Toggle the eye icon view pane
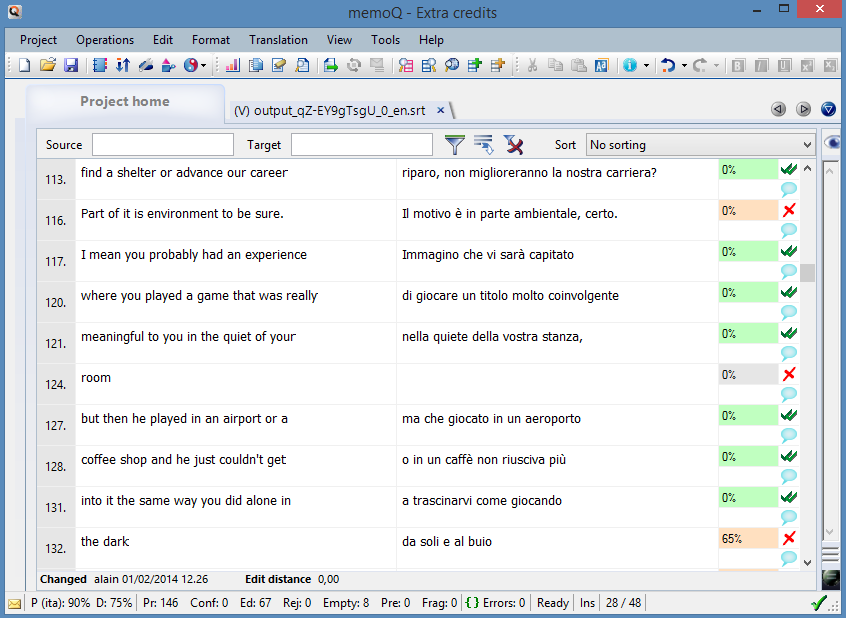This screenshot has height=618, width=846. pyautogui.click(x=833, y=142)
